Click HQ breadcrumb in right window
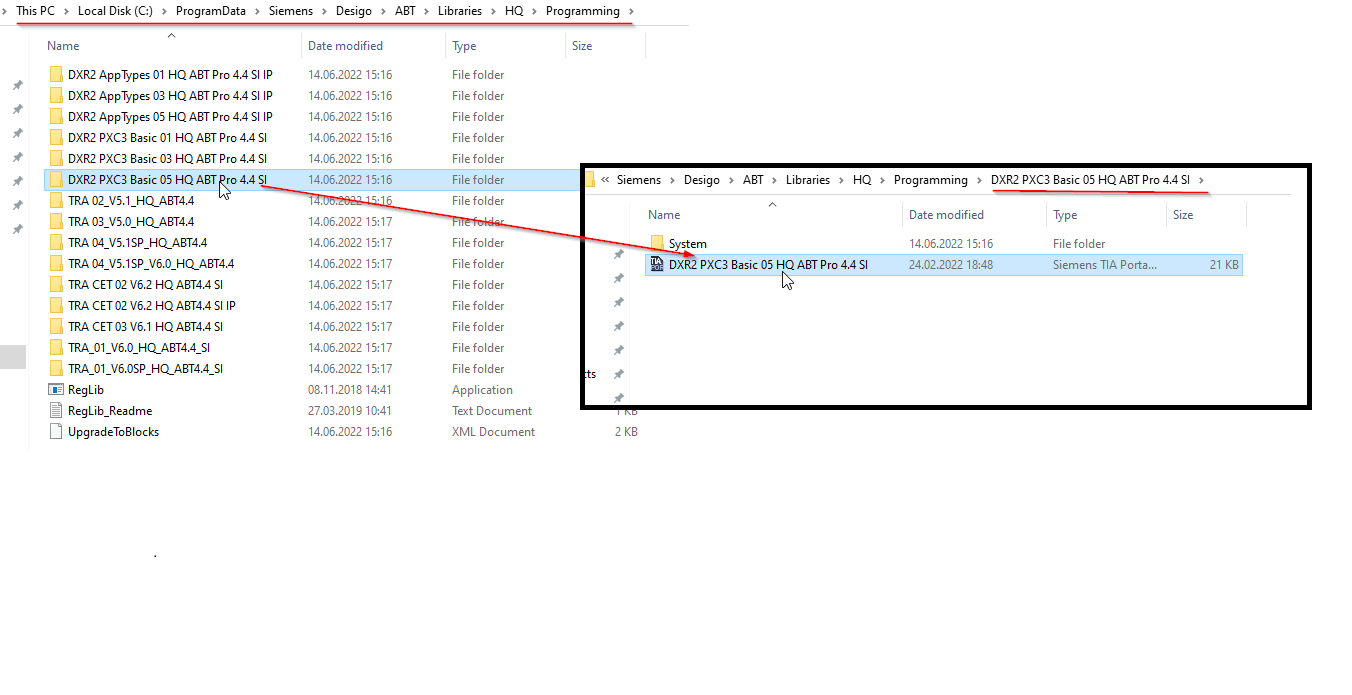 tap(862, 180)
